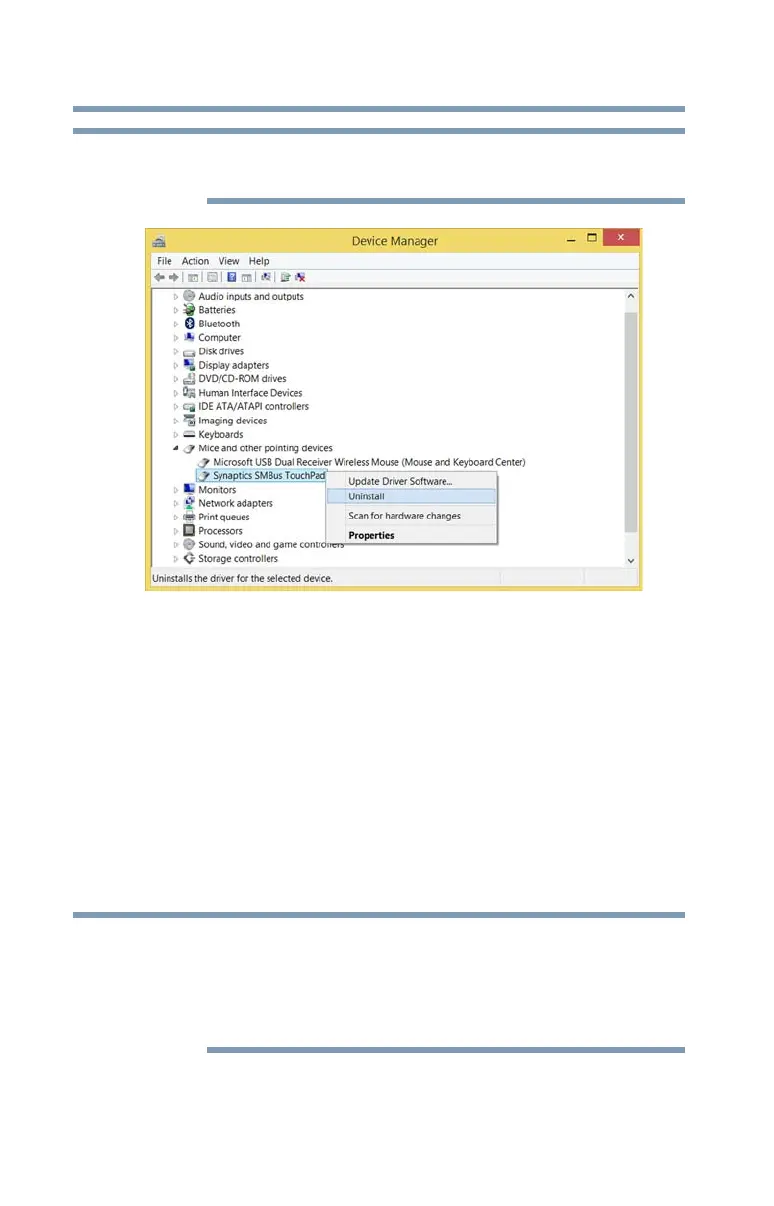The height and width of the screenshot is (1206, 774).
Task: Expand the Storage controllers node arrow
Action: coord(176,559)
